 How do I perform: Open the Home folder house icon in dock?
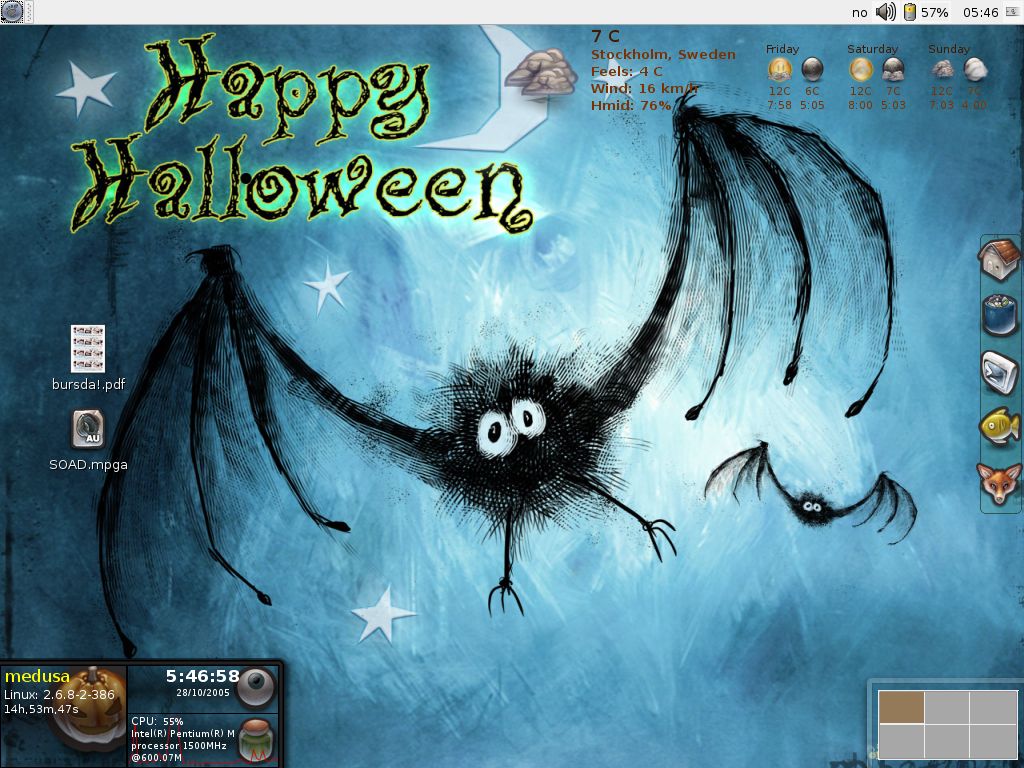(x=999, y=259)
